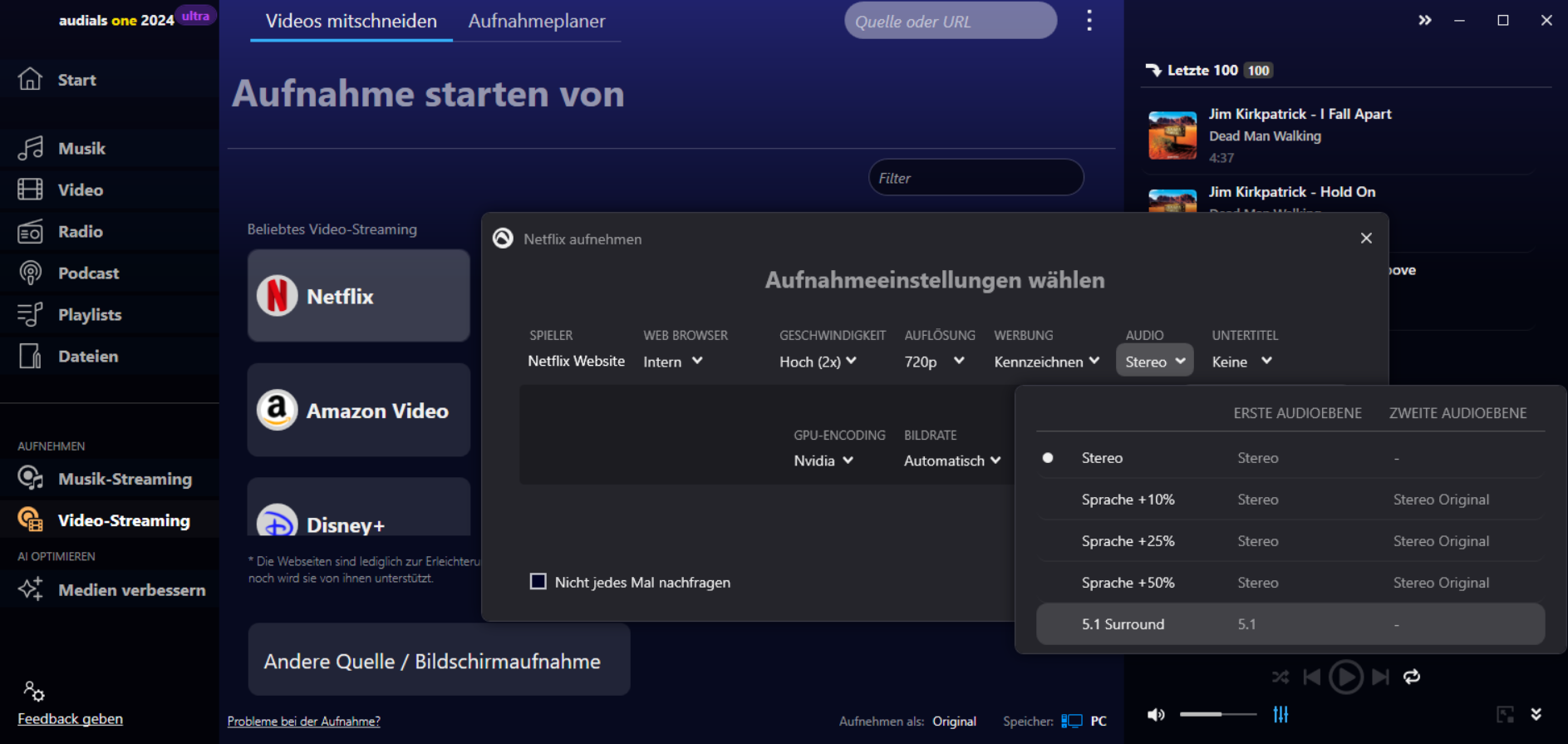
Task: Choose the 5.1 Surround audio option
Action: coord(1123,624)
